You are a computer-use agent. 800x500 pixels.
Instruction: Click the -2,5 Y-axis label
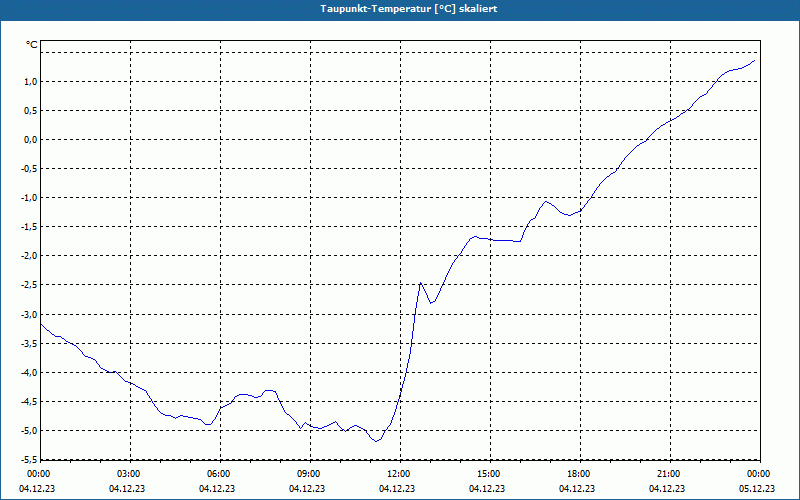click(29, 285)
